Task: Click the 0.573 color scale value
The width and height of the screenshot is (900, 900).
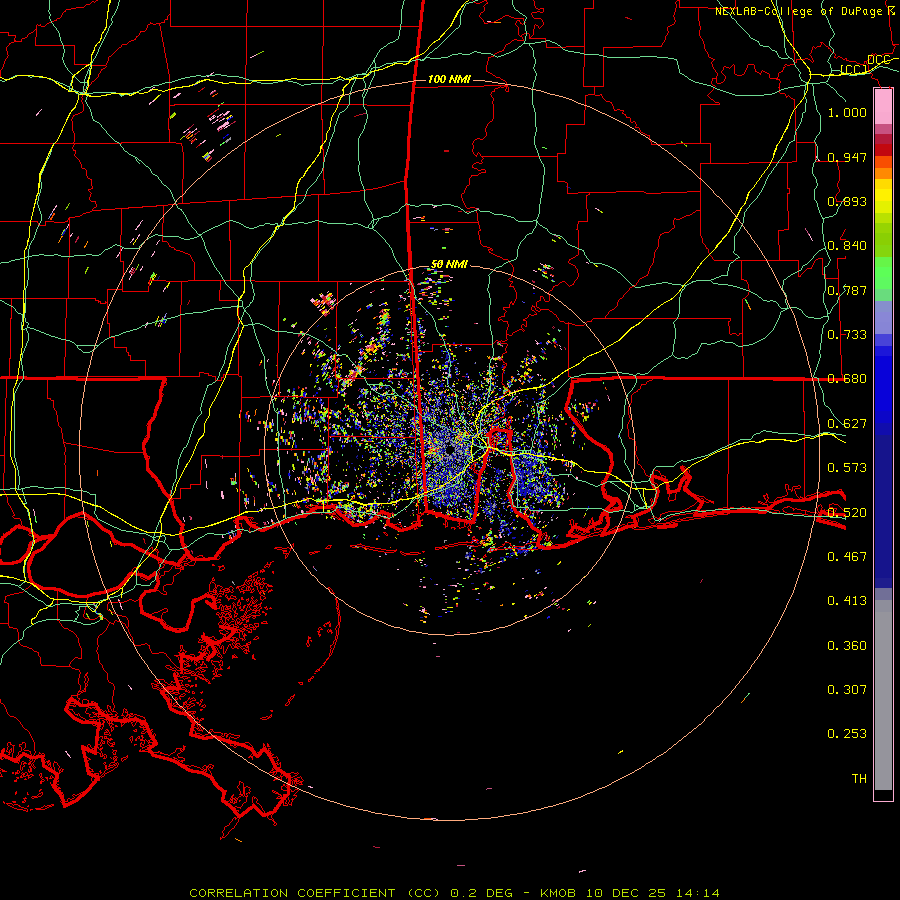Action: [847, 468]
